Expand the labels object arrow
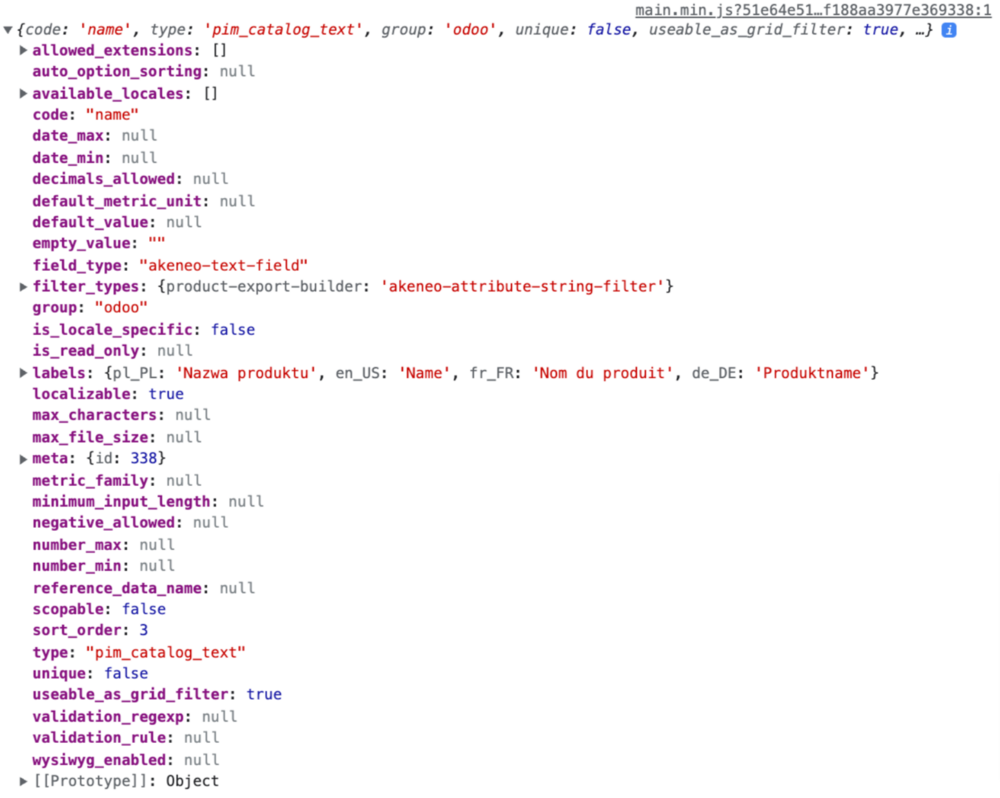Viewport: 1000px width, 798px height. [24, 373]
